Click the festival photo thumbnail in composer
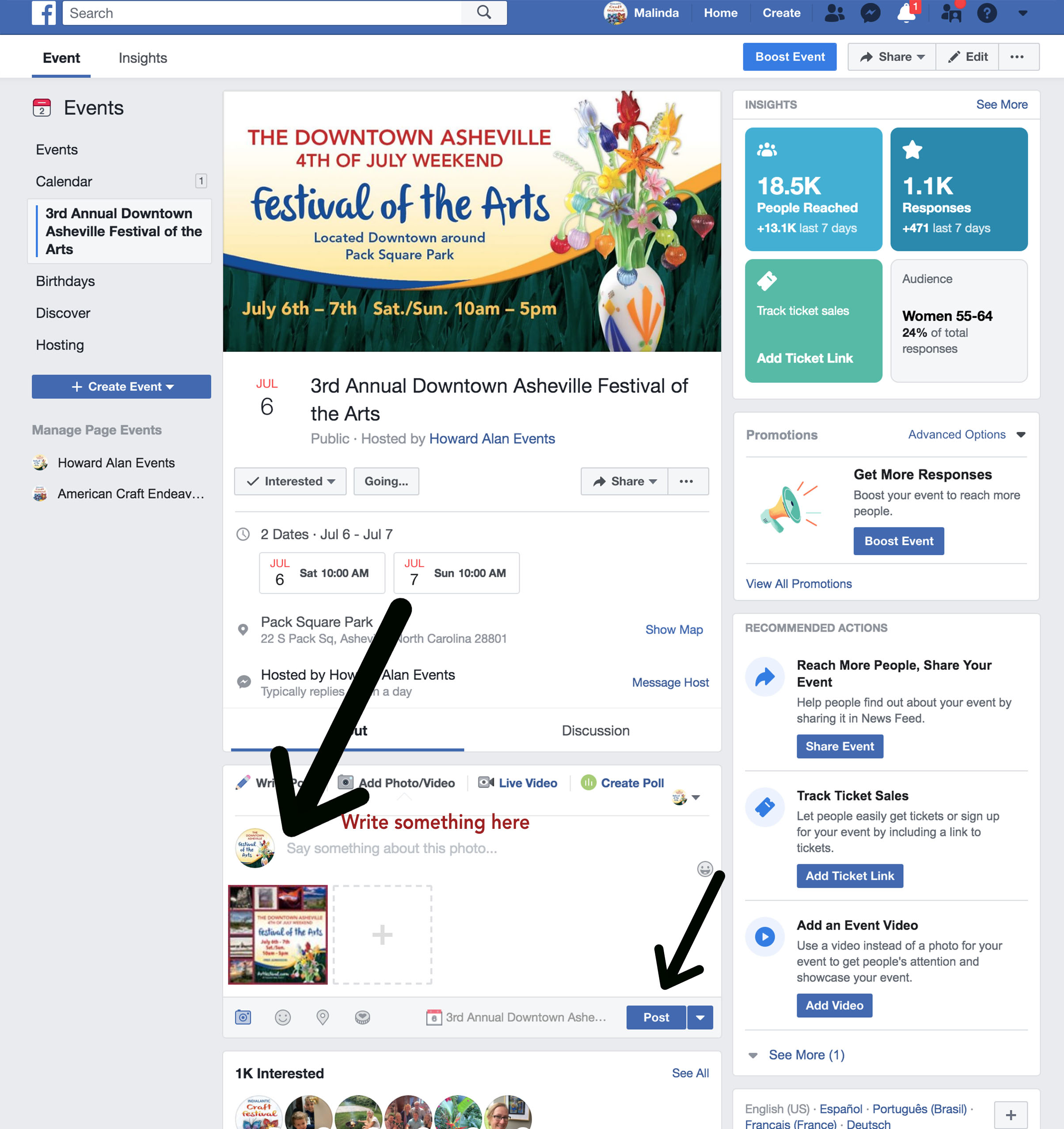 277,934
